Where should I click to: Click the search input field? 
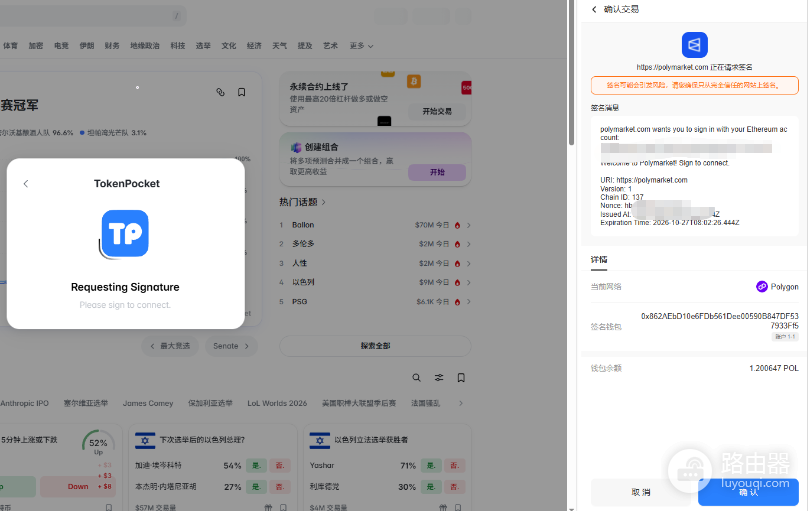click(93, 16)
